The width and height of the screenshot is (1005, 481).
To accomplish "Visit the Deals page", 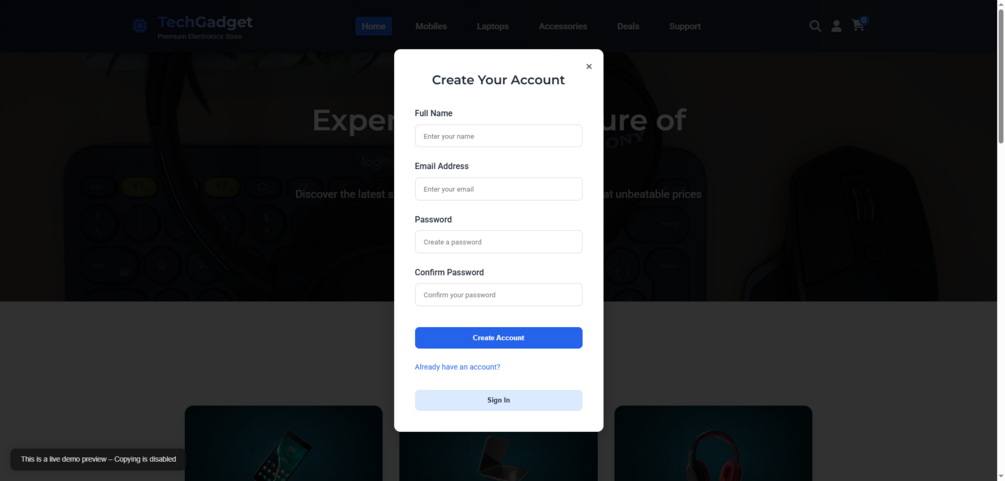I will coord(628,26).
